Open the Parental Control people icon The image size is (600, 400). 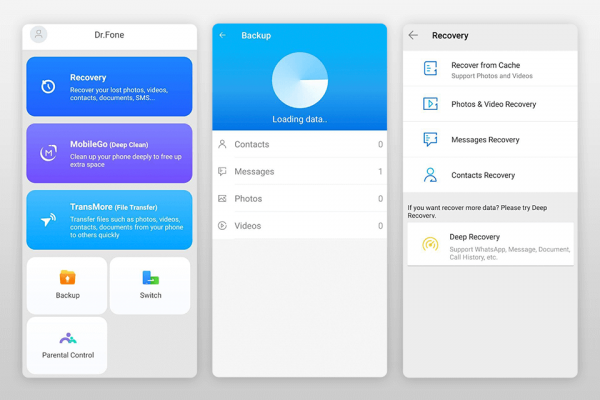[x=68, y=338]
